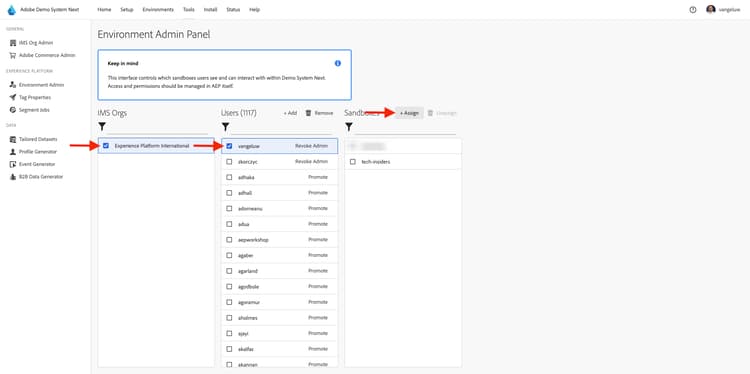Image resolution: width=750 pixels, height=374 pixels.
Task: Click the user avatar icon
Action: point(711,10)
